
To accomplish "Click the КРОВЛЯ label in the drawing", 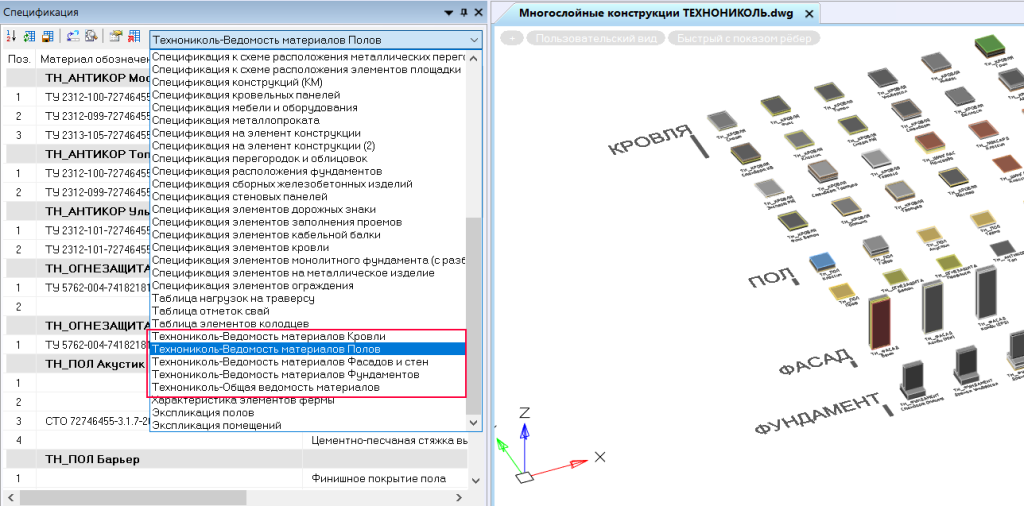I will [650, 139].
